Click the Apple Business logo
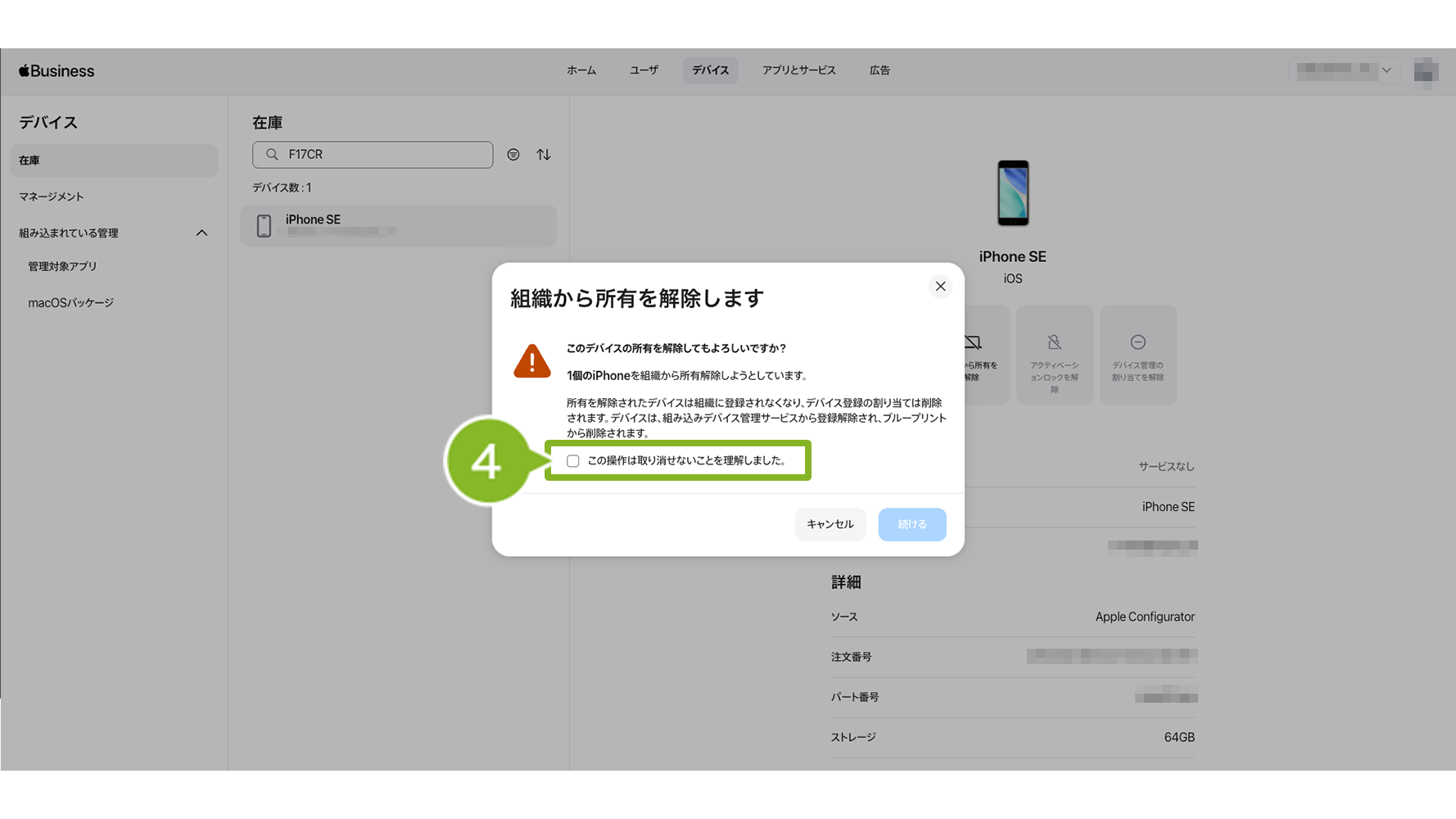Image resolution: width=1456 pixels, height=819 pixels. pyautogui.click(x=57, y=71)
